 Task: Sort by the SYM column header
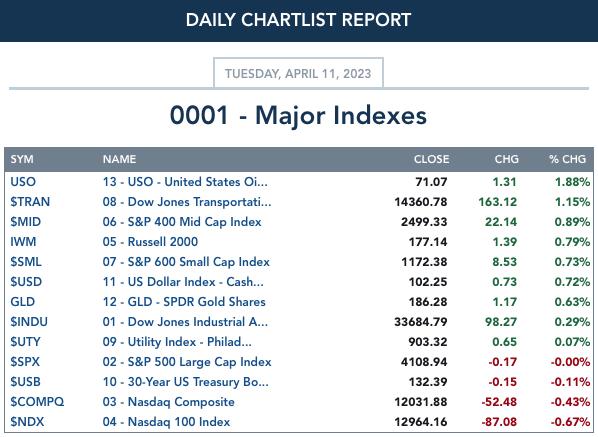22,159
